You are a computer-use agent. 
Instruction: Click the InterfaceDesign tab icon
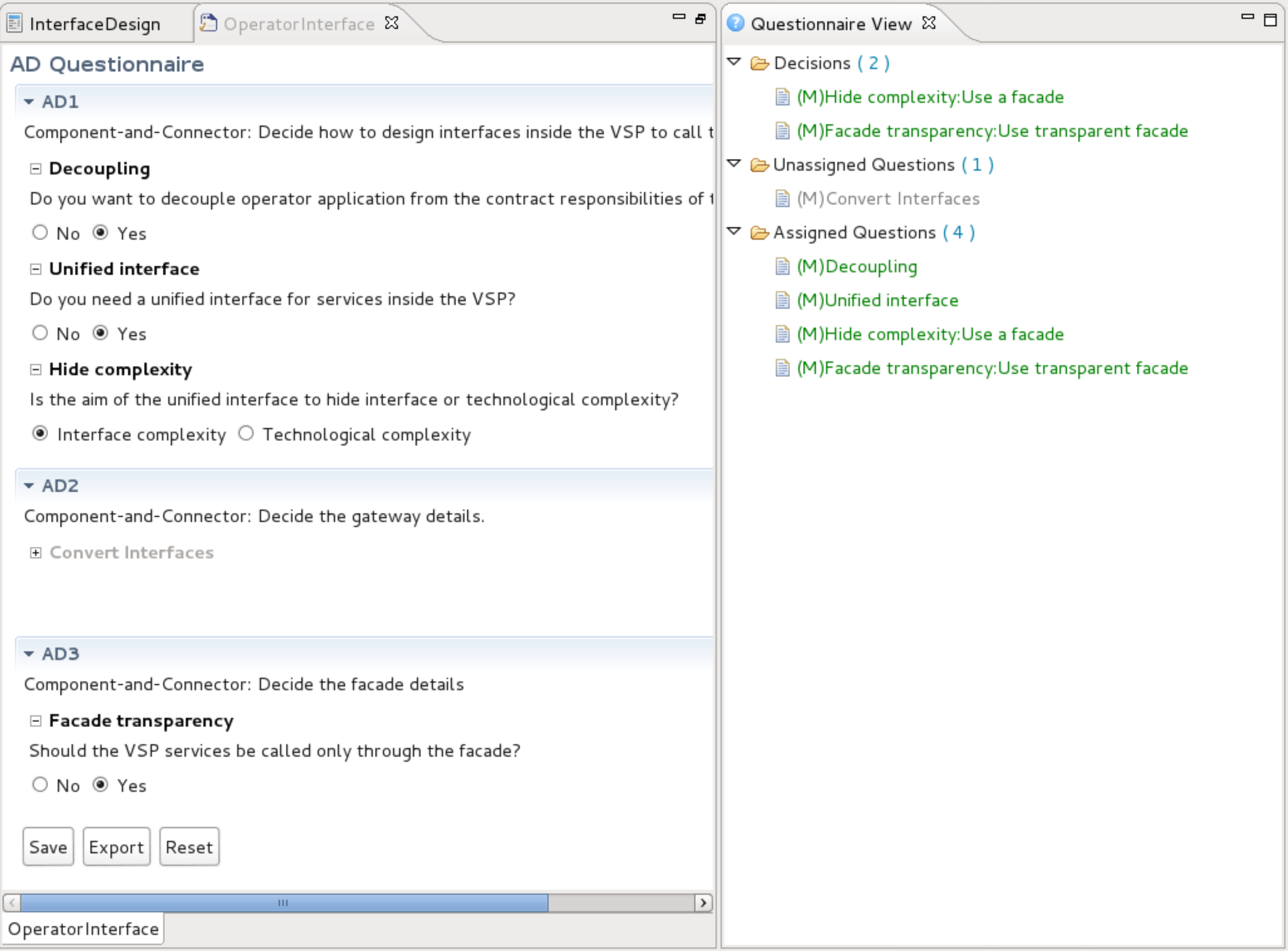[x=14, y=24]
